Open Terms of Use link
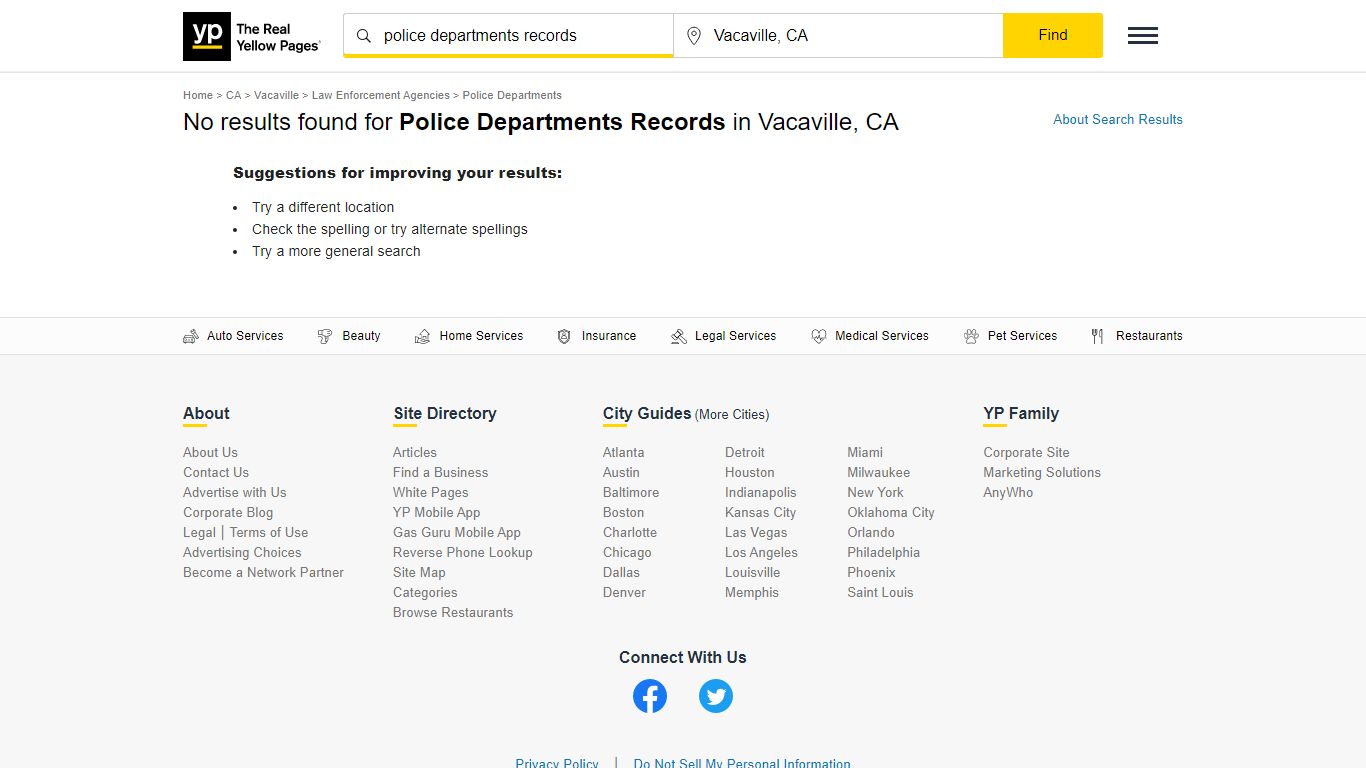This screenshot has height=768, width=1366. [269, 532]
